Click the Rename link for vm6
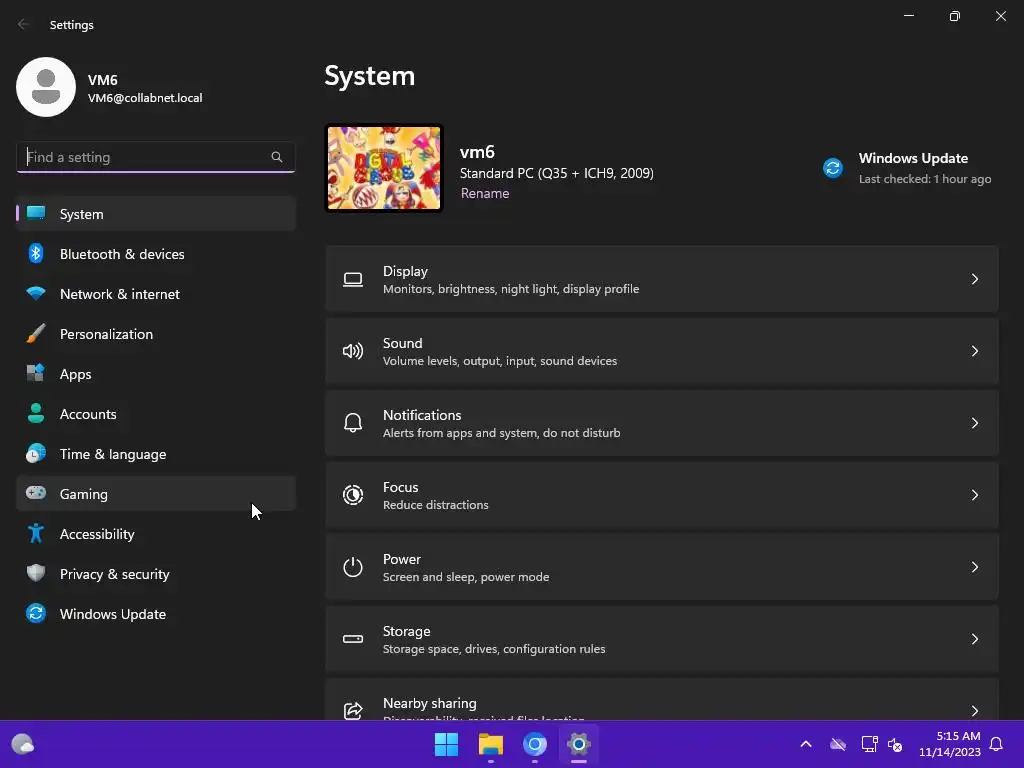Screen dimensions: 1024x768 (485, 193)
